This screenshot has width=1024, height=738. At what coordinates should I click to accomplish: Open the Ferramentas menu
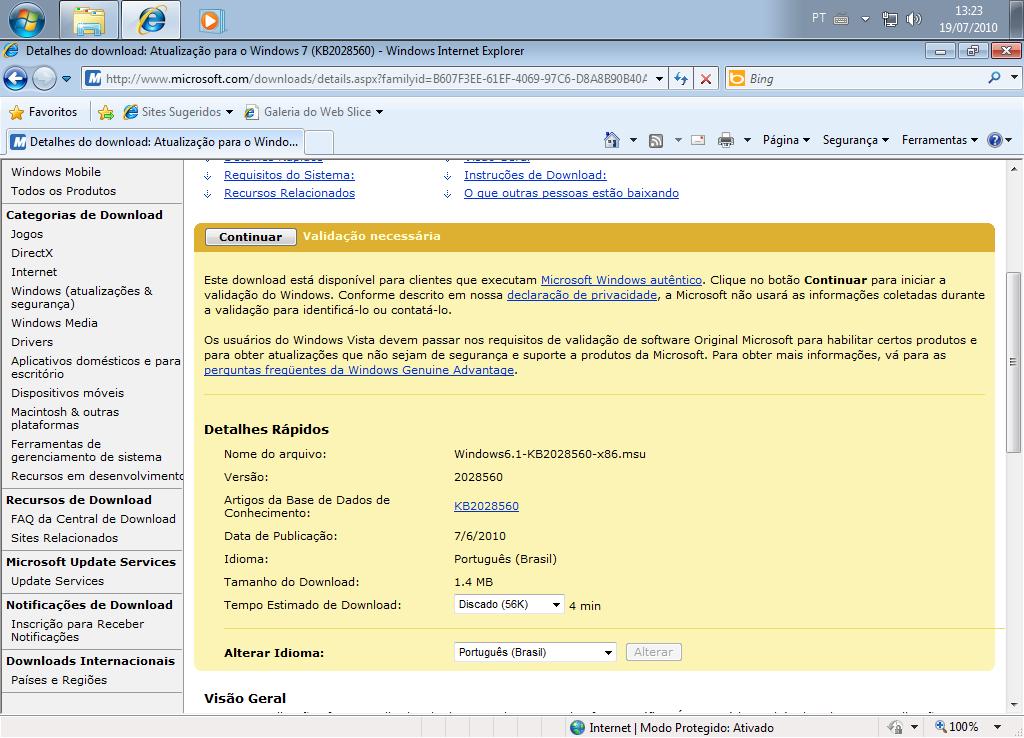(x=940, y=140)
